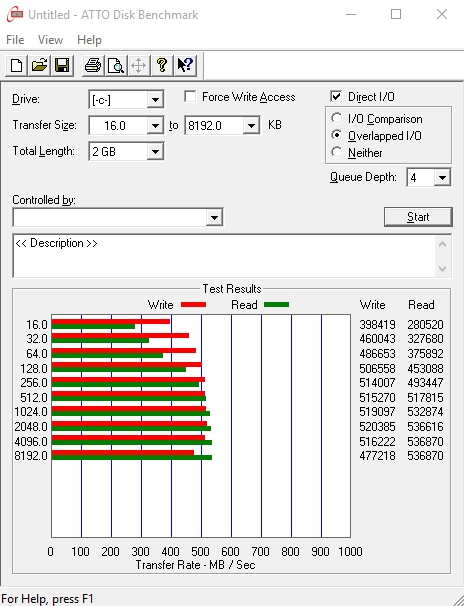
Task: Start the disk benchmark
Action: 418,217
